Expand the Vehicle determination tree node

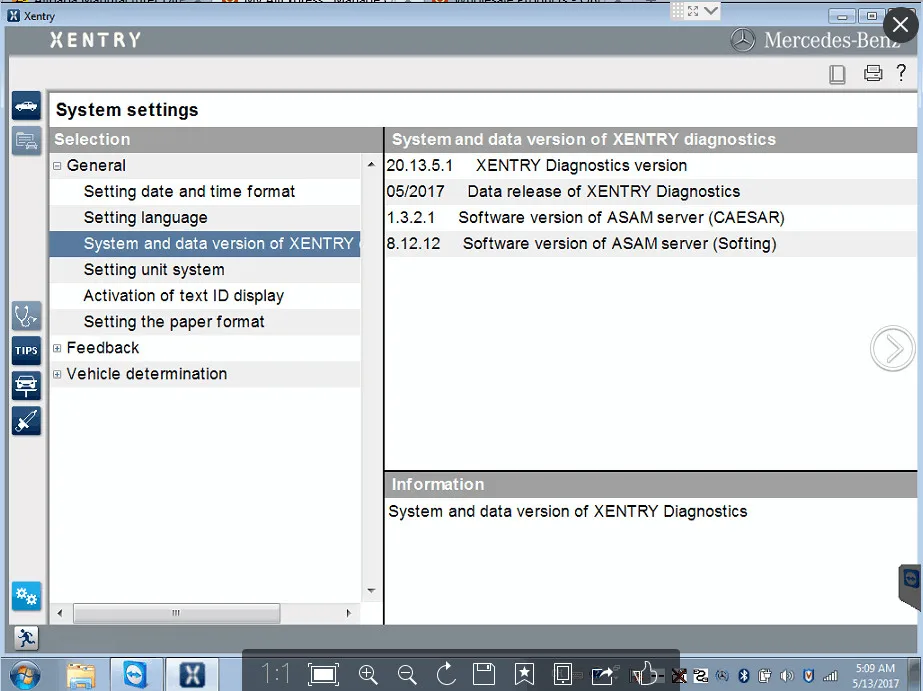57,374
